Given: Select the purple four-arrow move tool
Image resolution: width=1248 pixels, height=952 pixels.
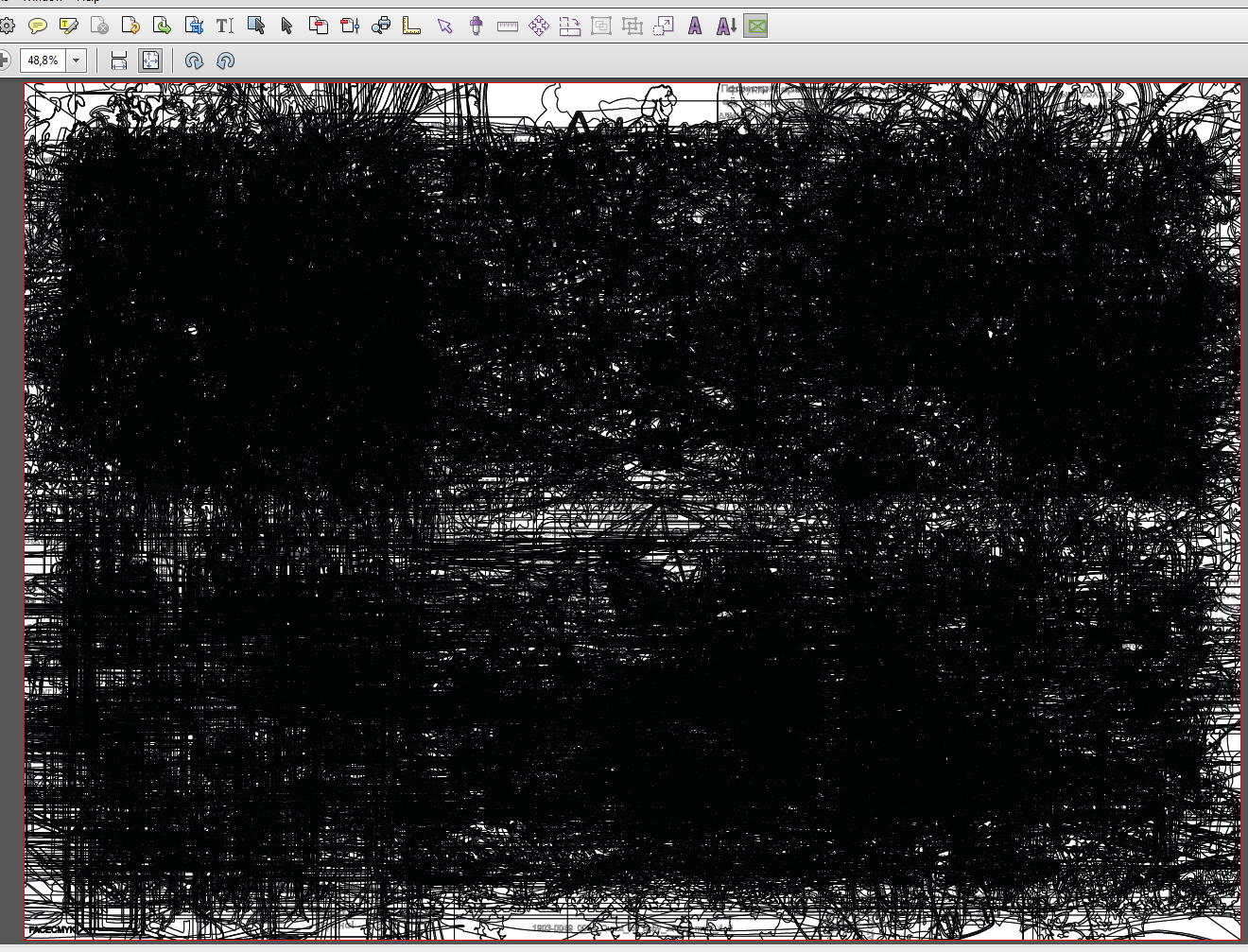Looking at the screenshot, I should click(539, 26).
